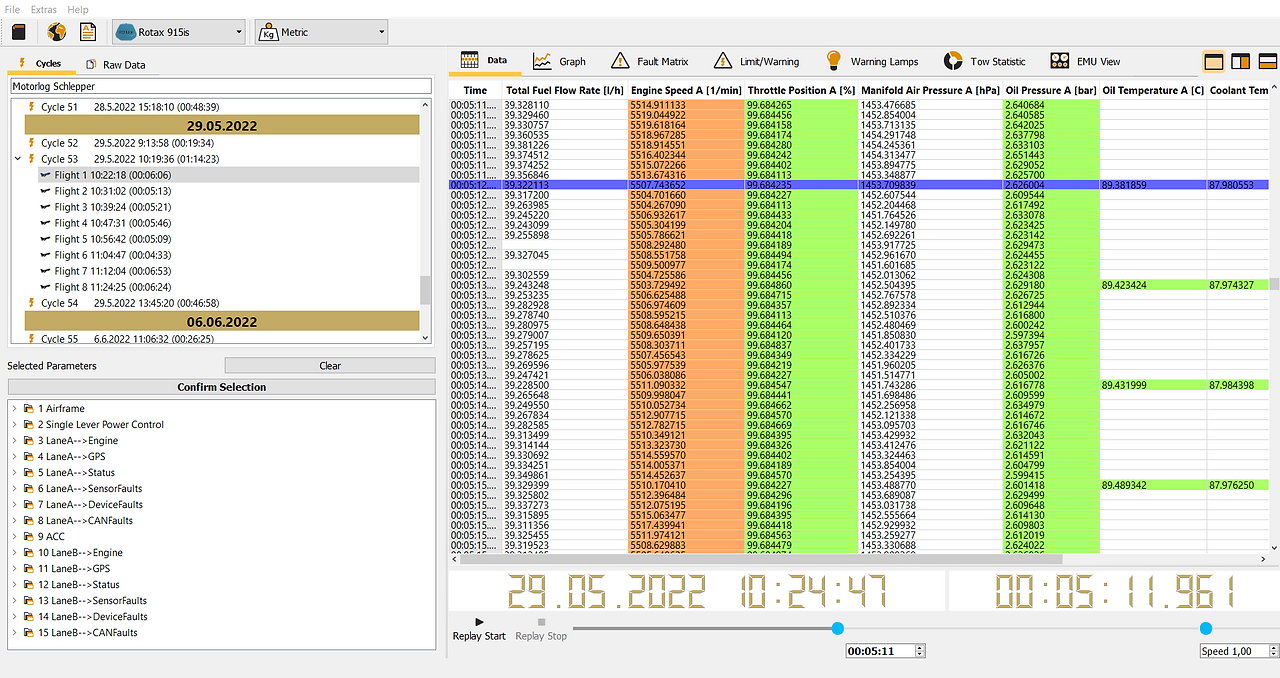The image size is (1280, 678).
Task: Open the File menu
Action: [12, 9]
